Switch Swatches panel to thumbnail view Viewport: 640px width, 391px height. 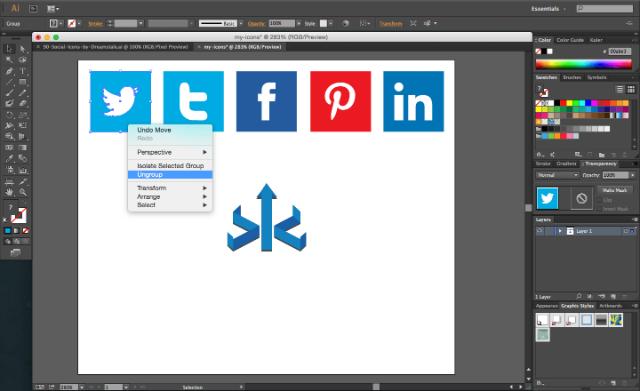click(631, 89)
